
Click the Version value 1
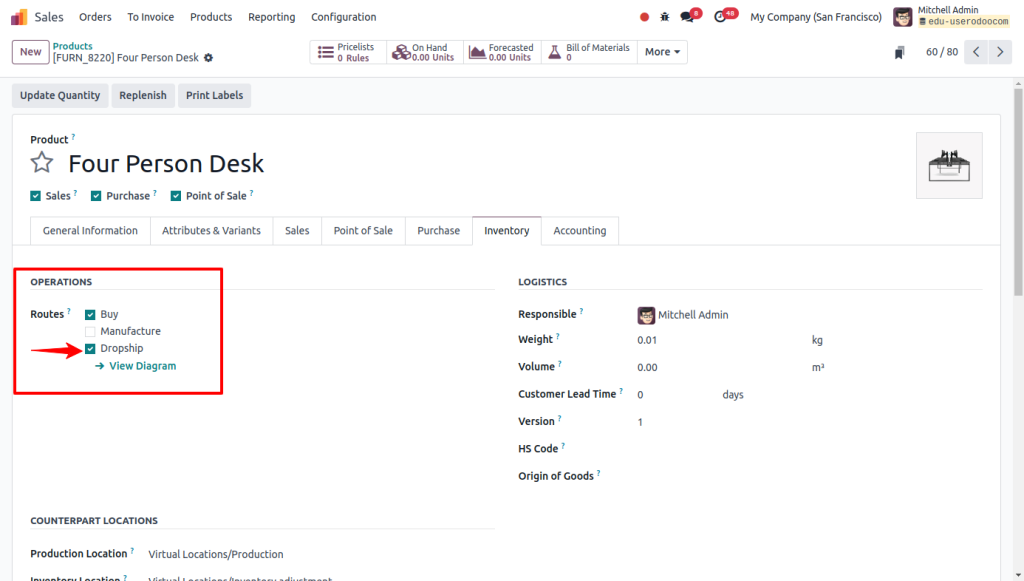point(640,422)
